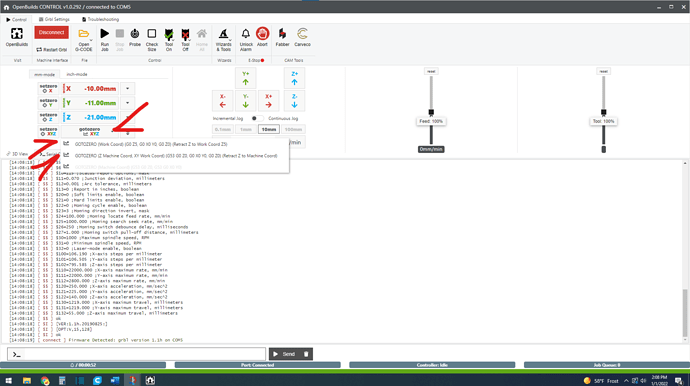Click the Controller: Idle status bar
The height and width of the screenshot is (386, 690).
(x=432, y=365)
